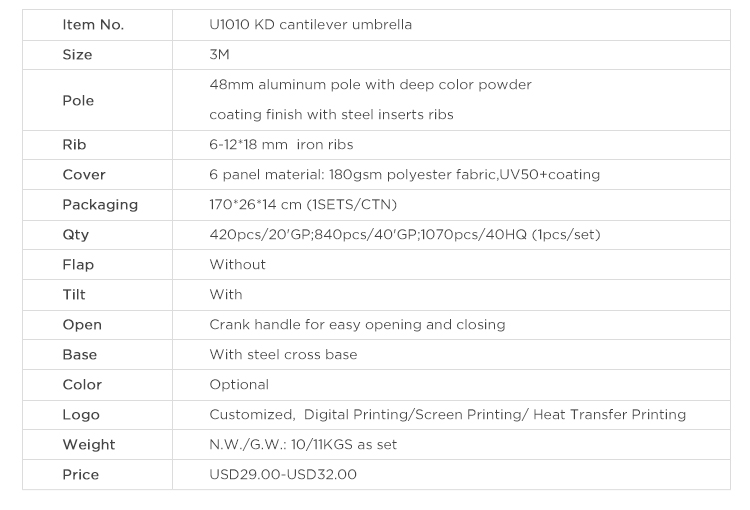750x510 pixels.
Task: Click the '3M' size value
Action: [x=220, y=55]
